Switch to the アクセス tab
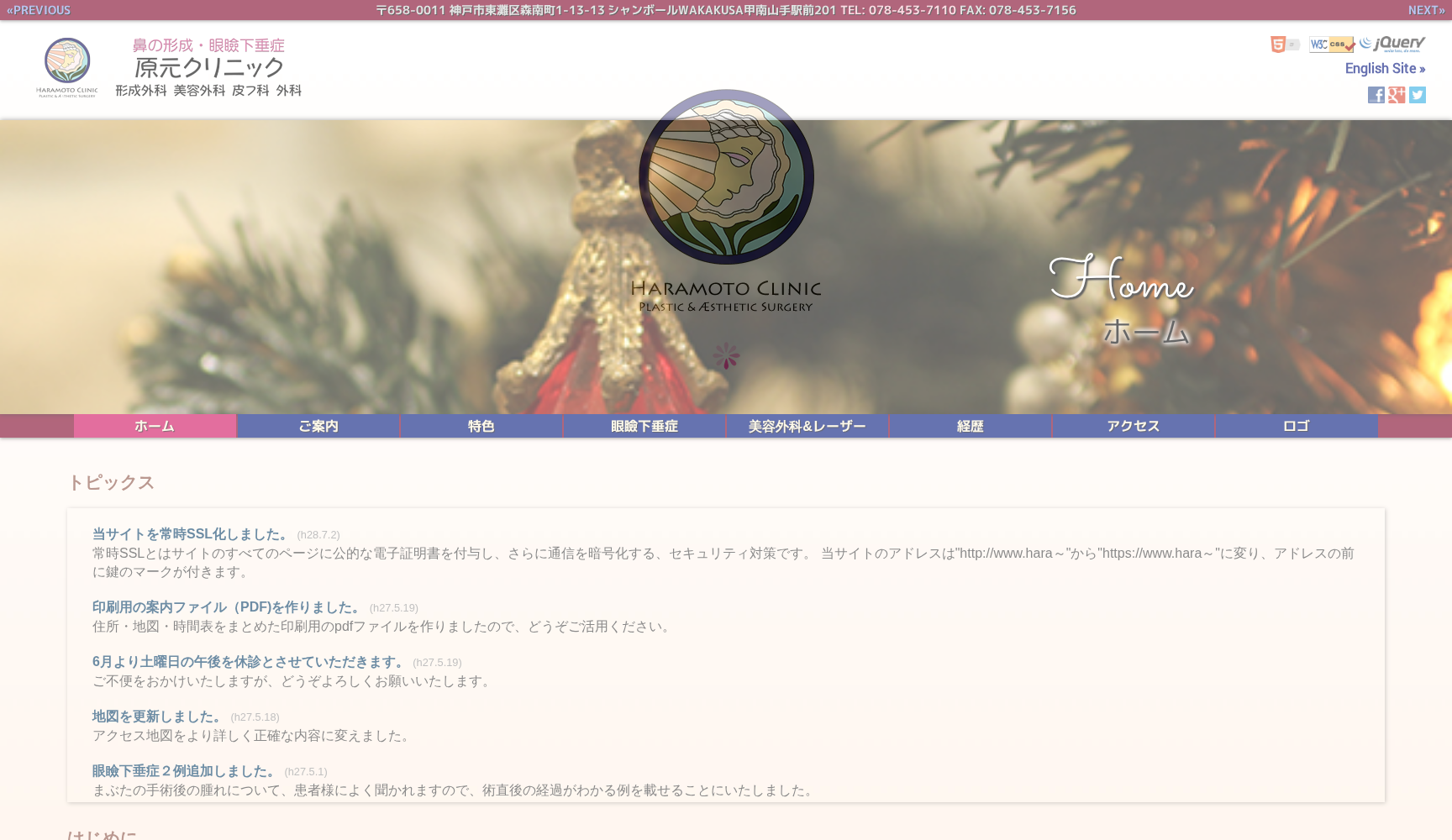1452x840 pixels. click(1134, 426)
